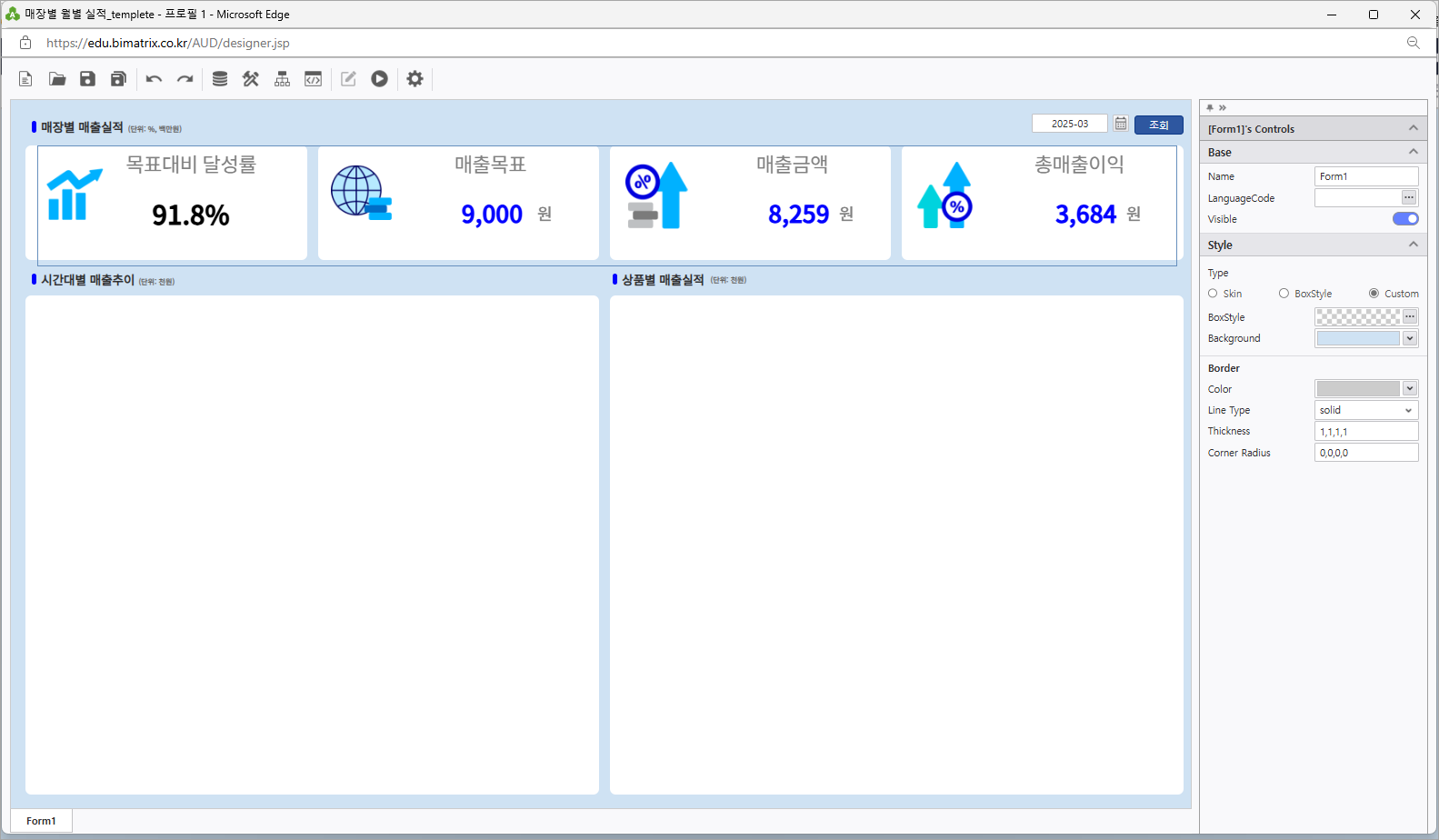
Task: Open the Border Color dropdown arrow
Action: pyautogui.click(x=1410, y=389)
